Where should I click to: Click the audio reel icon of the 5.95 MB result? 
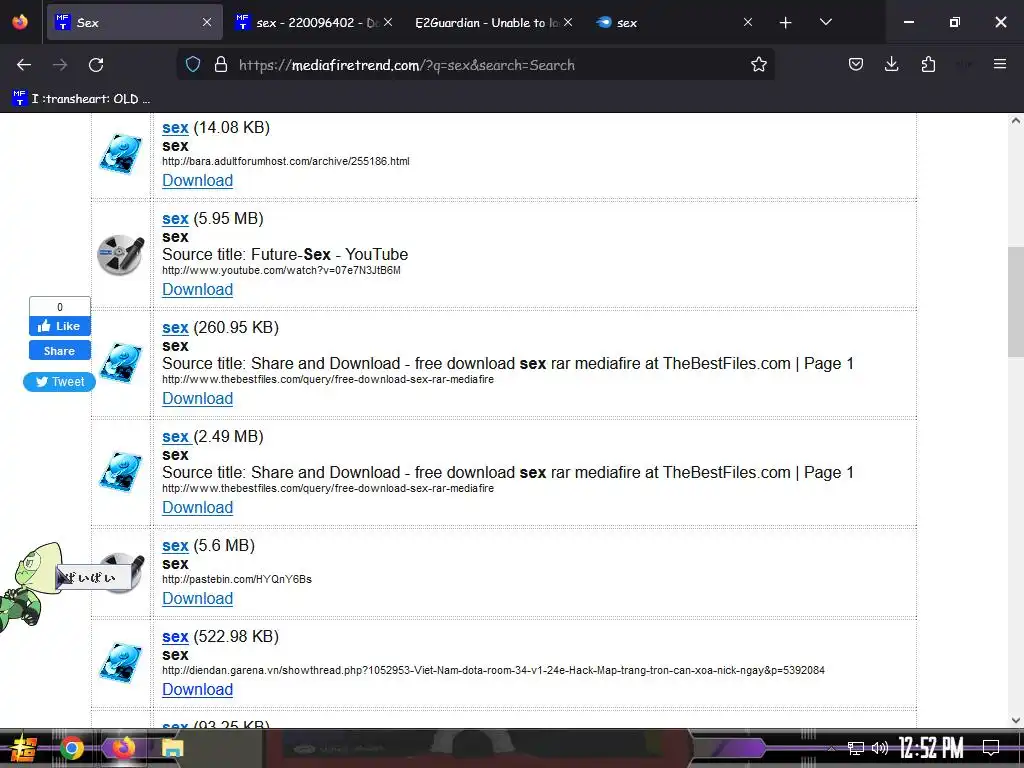tap(121, 254)
